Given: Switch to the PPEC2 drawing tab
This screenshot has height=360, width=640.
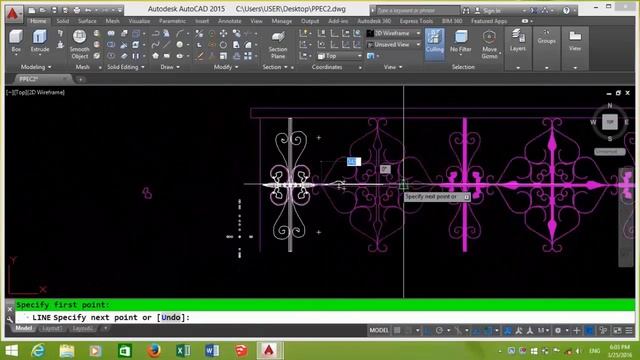Looking at the screenshot, I should point(42,79).
